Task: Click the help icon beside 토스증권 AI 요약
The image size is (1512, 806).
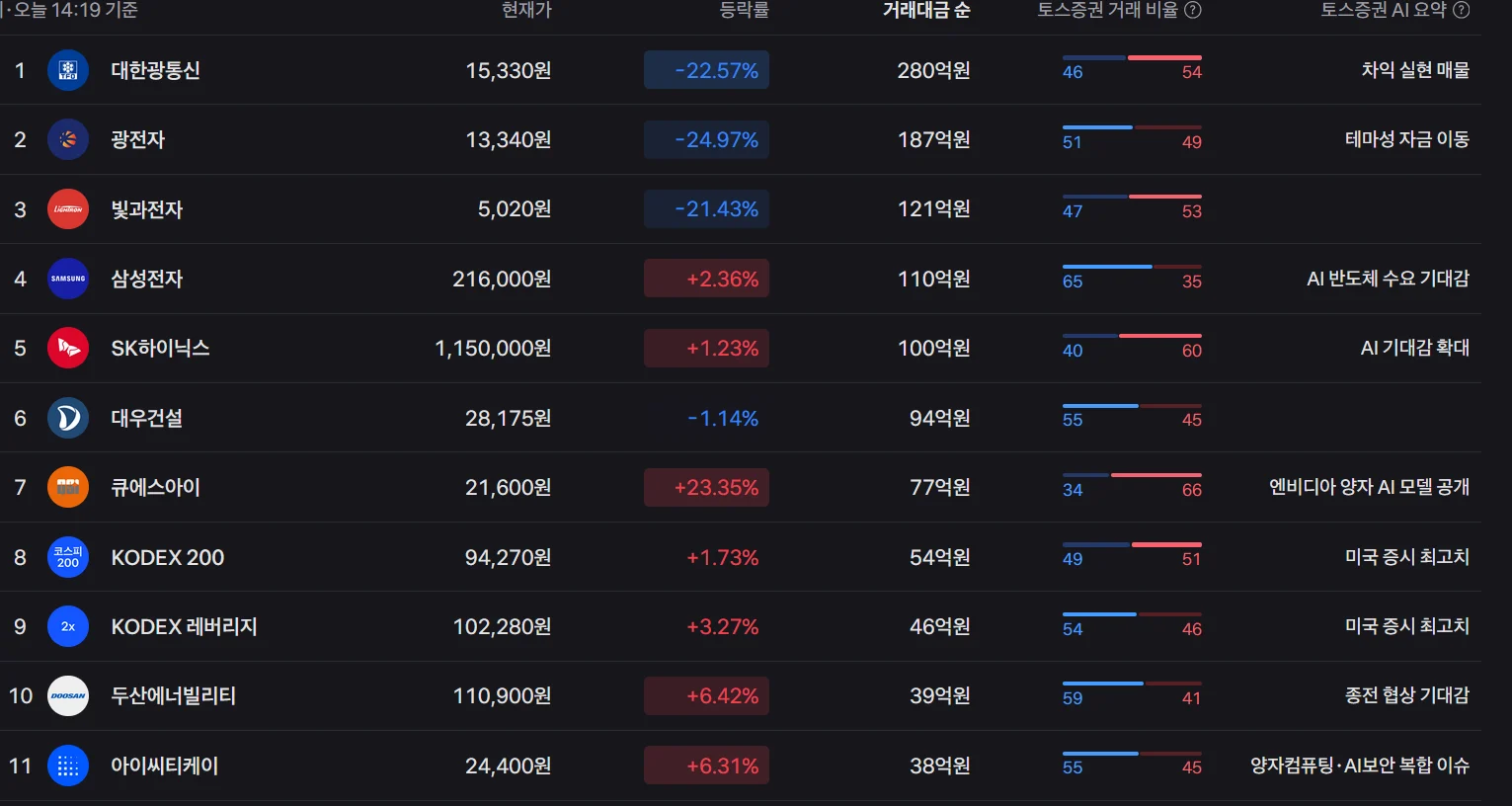Action: pyautogui.click(x=1462, y=10)
